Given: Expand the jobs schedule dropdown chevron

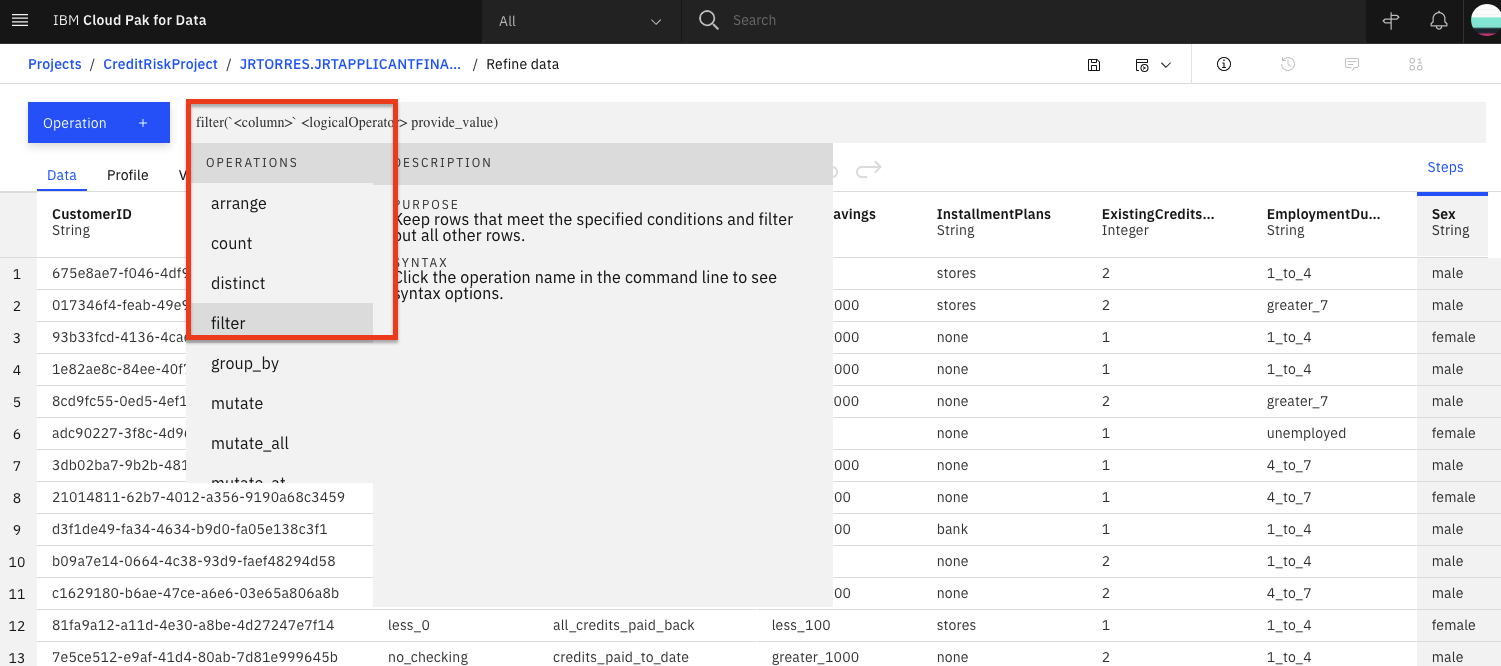Looking at the screenshot, I should (x=1166, y=65).
